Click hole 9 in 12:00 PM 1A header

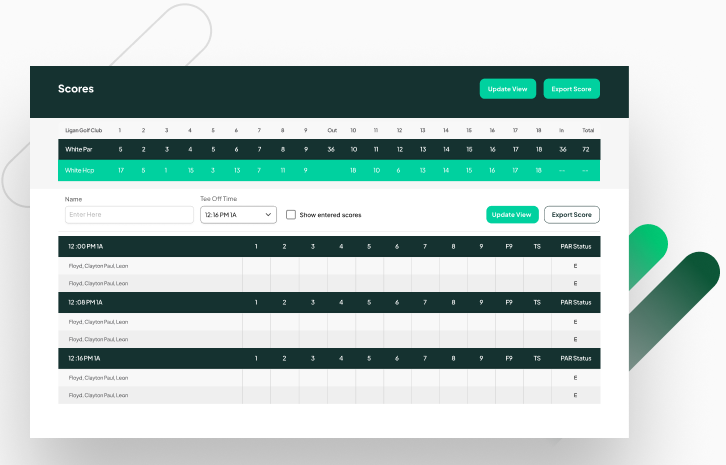[481, 247]
